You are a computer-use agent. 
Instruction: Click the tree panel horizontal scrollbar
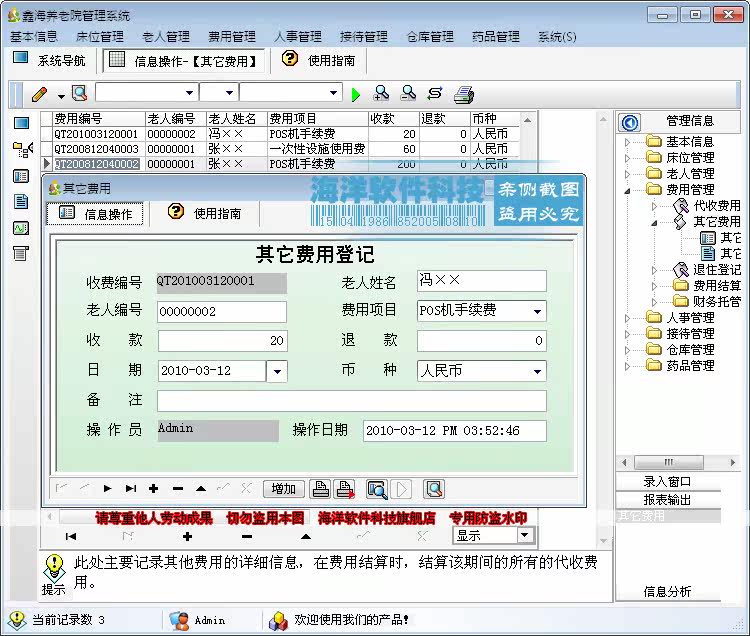click(679, 462)
